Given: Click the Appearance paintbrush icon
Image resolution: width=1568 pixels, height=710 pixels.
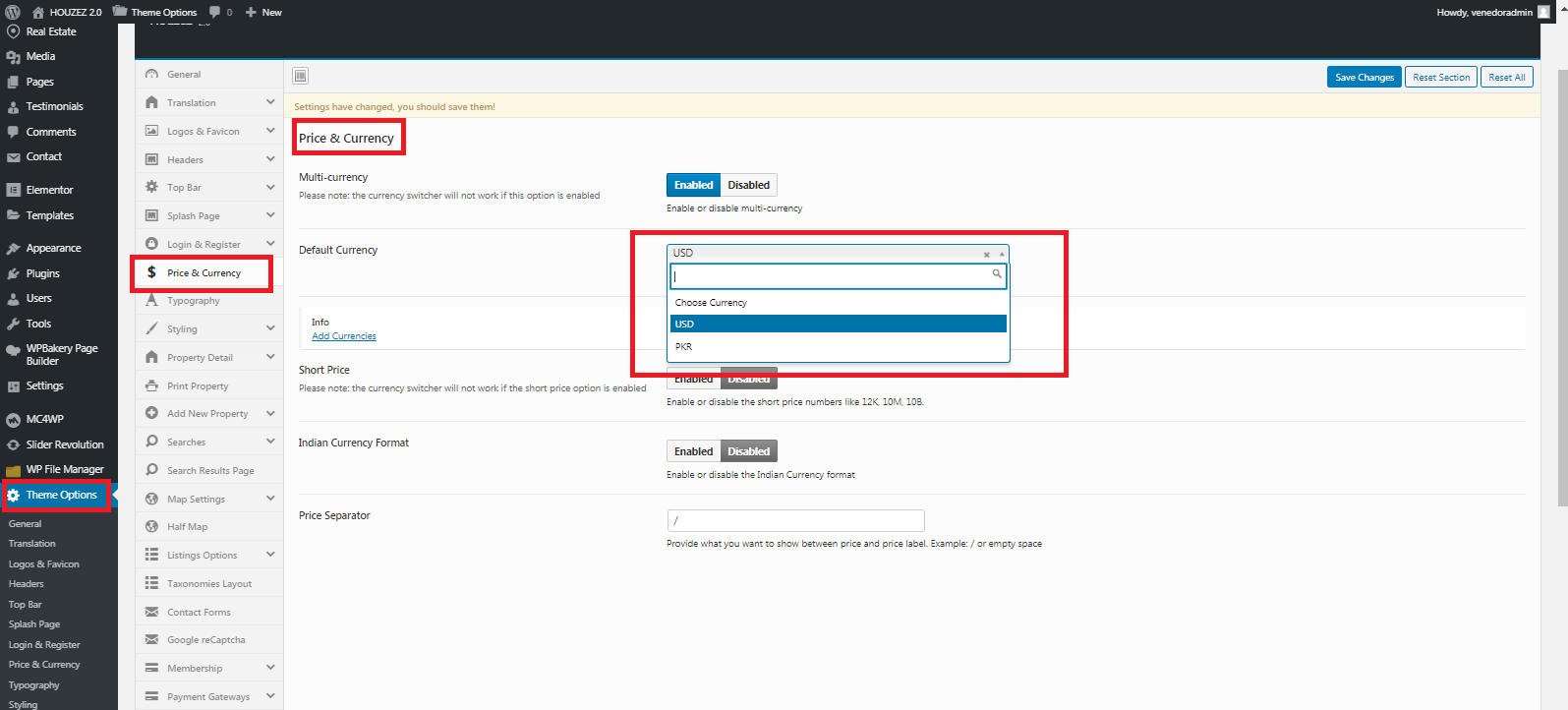Looking at the screenshot, I should (13, 249).
